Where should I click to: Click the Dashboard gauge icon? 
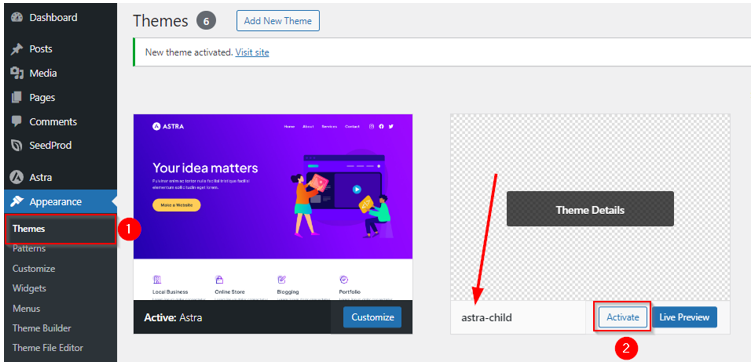[17, 18]
